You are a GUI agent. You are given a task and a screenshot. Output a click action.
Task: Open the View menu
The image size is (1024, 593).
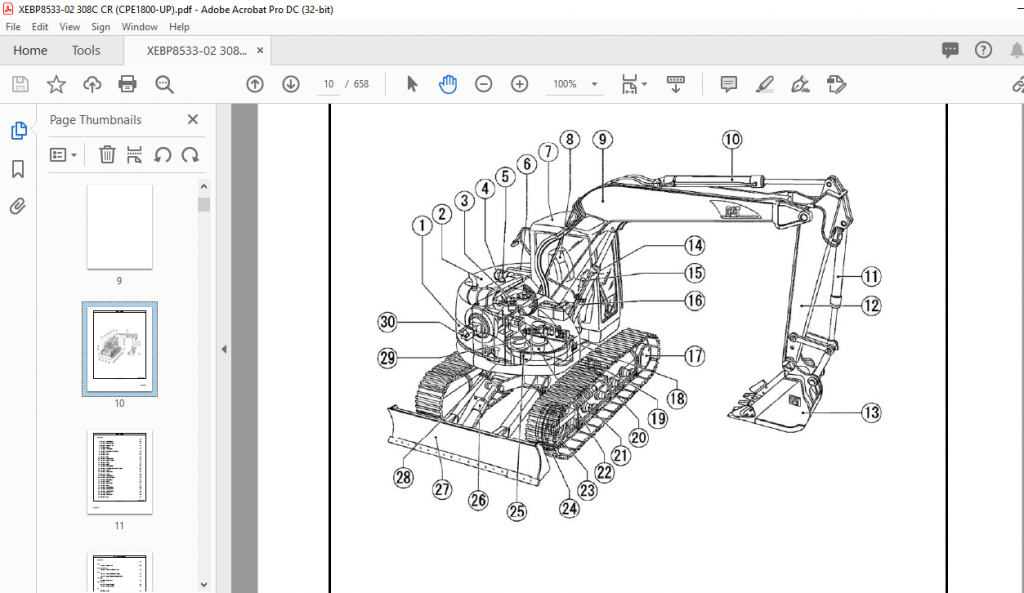[x=70, y=27]
